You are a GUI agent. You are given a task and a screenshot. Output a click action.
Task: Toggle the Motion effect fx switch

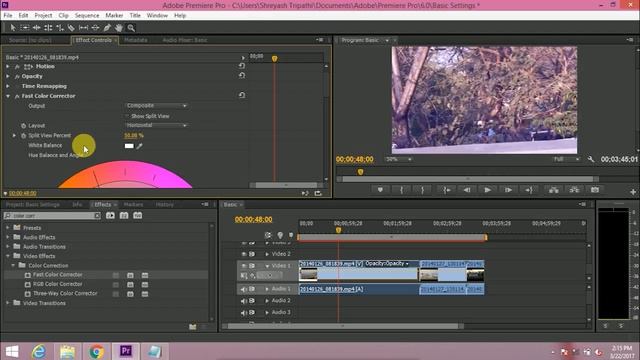[x=17, y=66]
